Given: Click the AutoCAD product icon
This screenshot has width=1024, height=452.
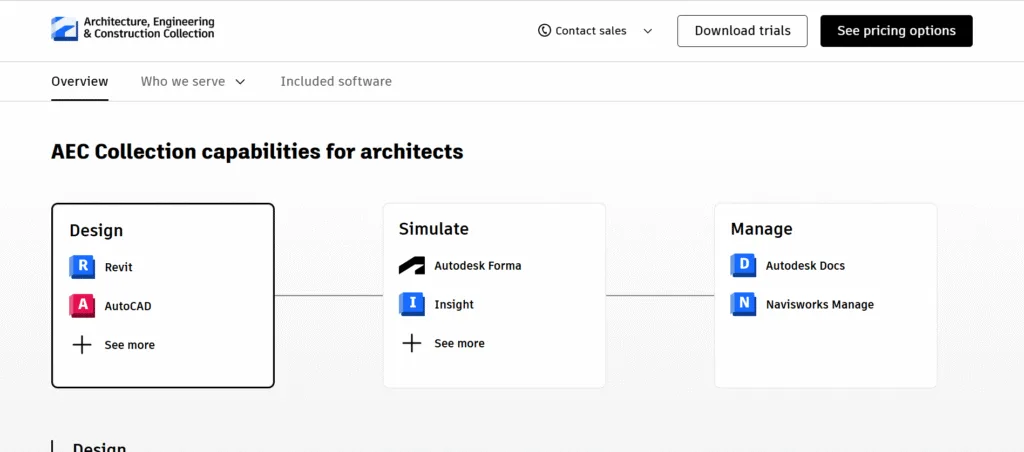Looking at the screenshot, I should pyautogui.click(x=82, y=305).
